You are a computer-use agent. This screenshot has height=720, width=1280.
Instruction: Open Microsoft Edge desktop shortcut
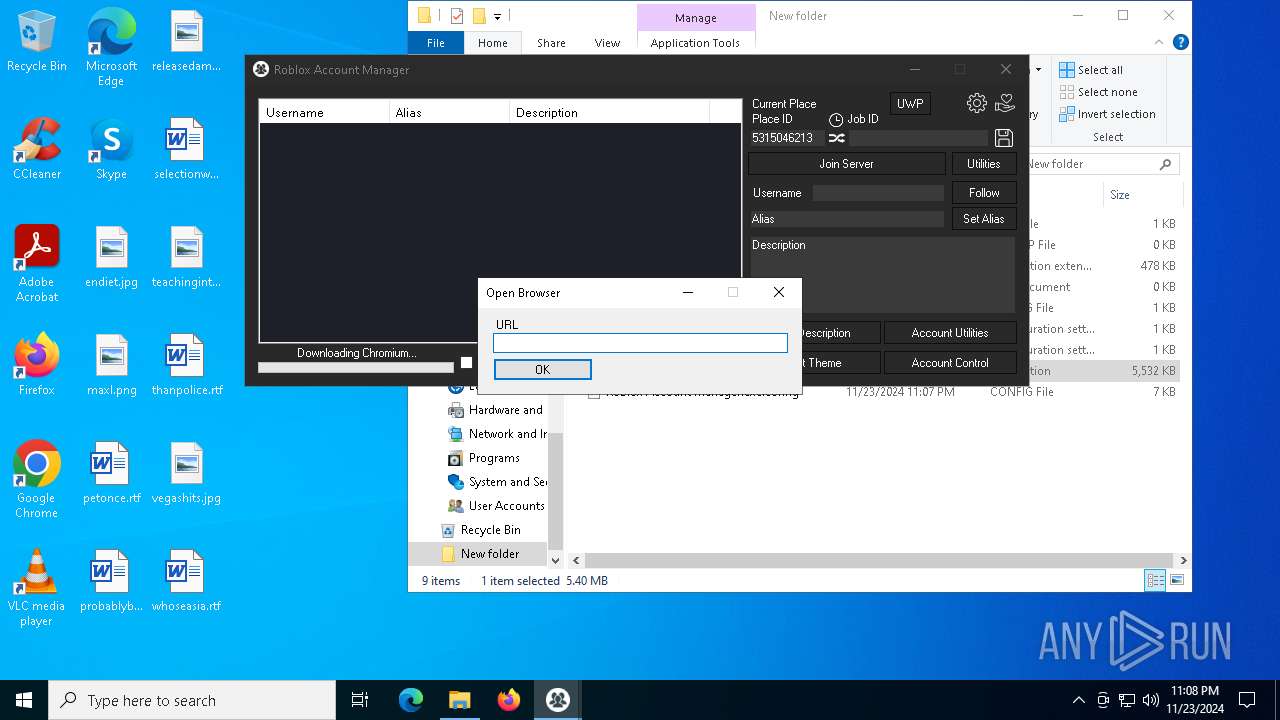pyautogui.click(x=111, y=48)
